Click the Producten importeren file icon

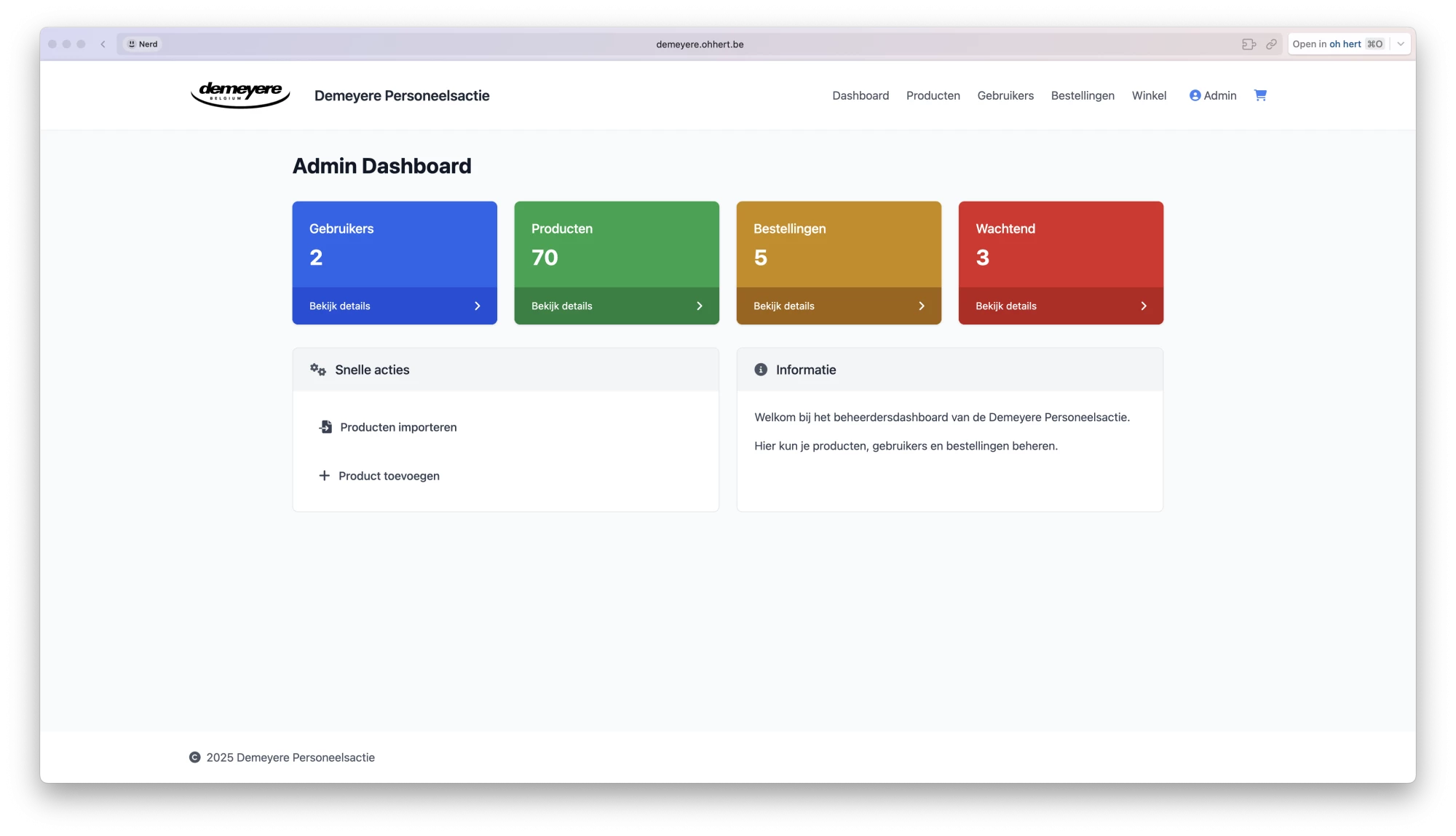pyautogui.click(x=325, y=427)
